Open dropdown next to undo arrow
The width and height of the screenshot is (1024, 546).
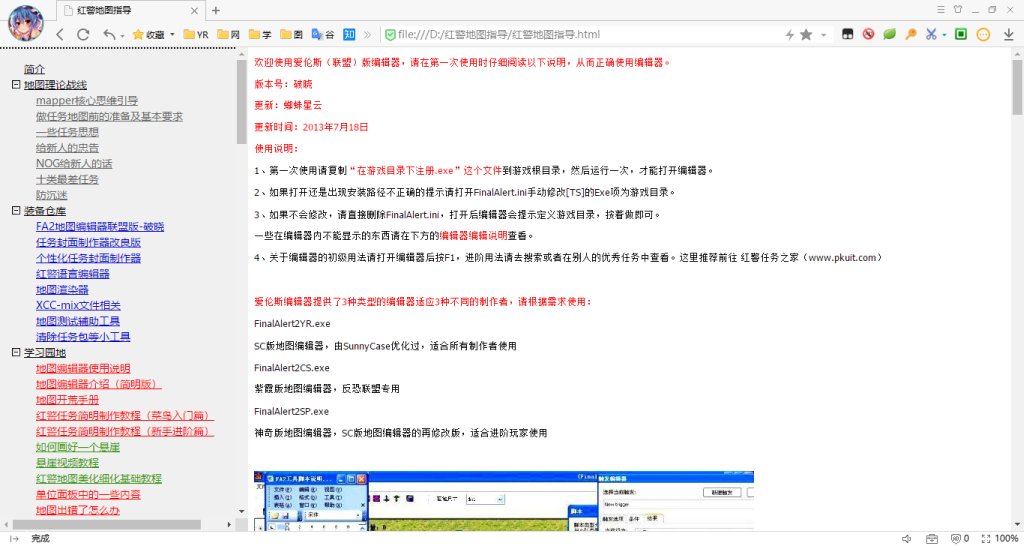click(122, 35)
